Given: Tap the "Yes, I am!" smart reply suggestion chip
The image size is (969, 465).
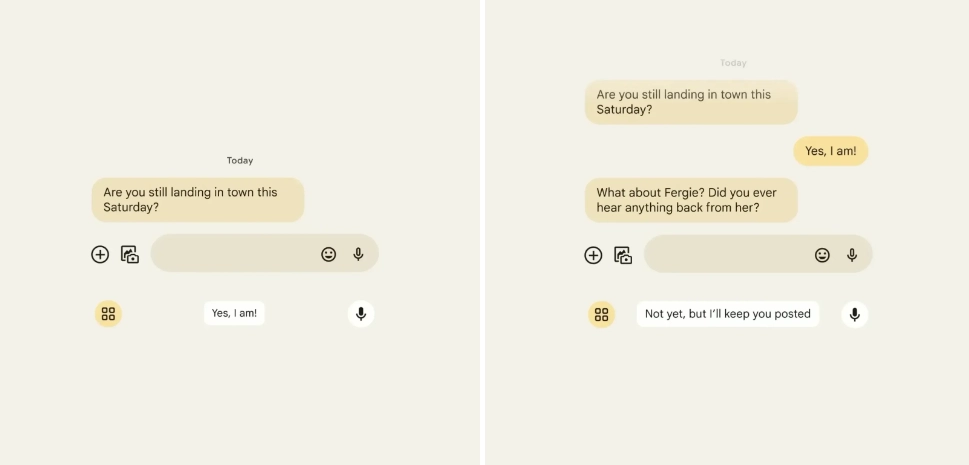Looking at the screenshot, I should [x=234, y=313].
